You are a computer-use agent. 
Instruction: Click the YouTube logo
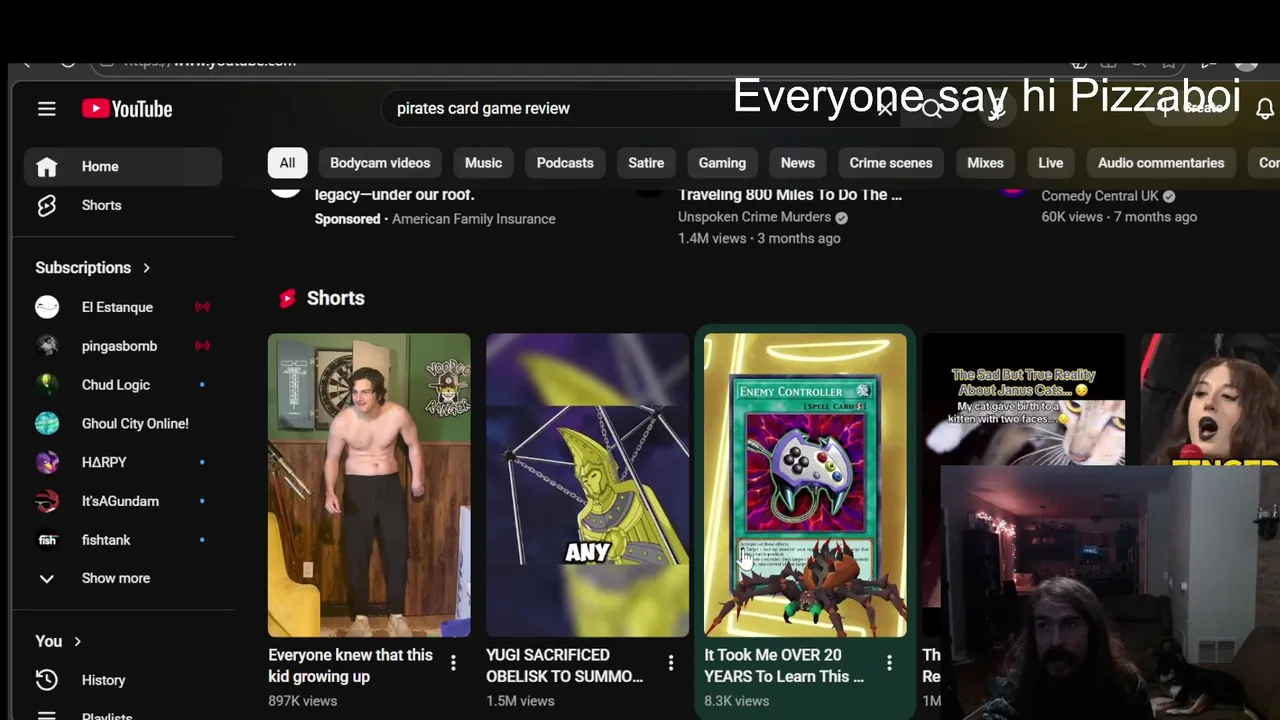pyautogui.click(x=127, y=109)
